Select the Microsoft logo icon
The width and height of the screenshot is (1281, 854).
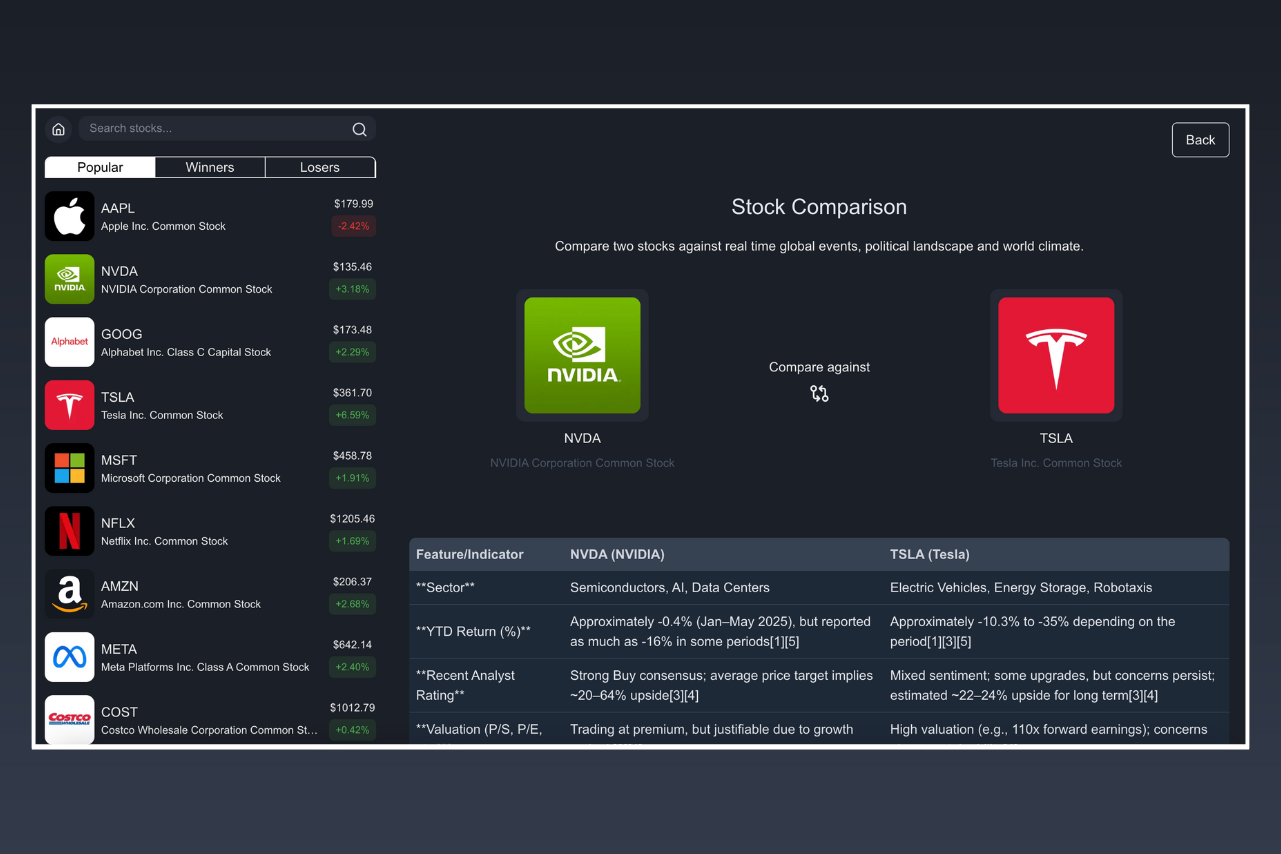pyautogui.click(x=70, y=468)
